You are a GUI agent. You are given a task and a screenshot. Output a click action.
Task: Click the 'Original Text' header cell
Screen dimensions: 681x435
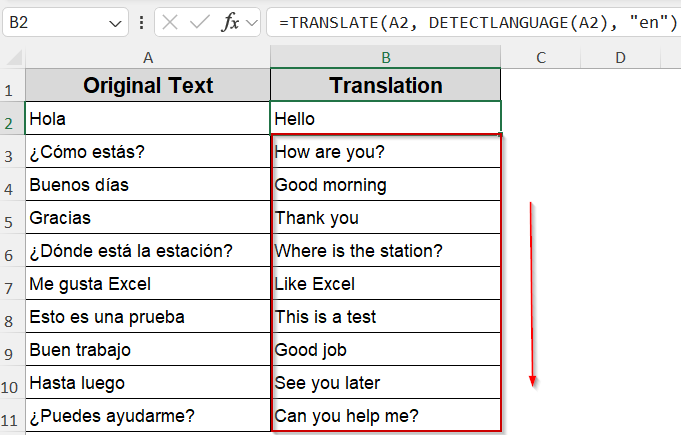pos(148,85)
